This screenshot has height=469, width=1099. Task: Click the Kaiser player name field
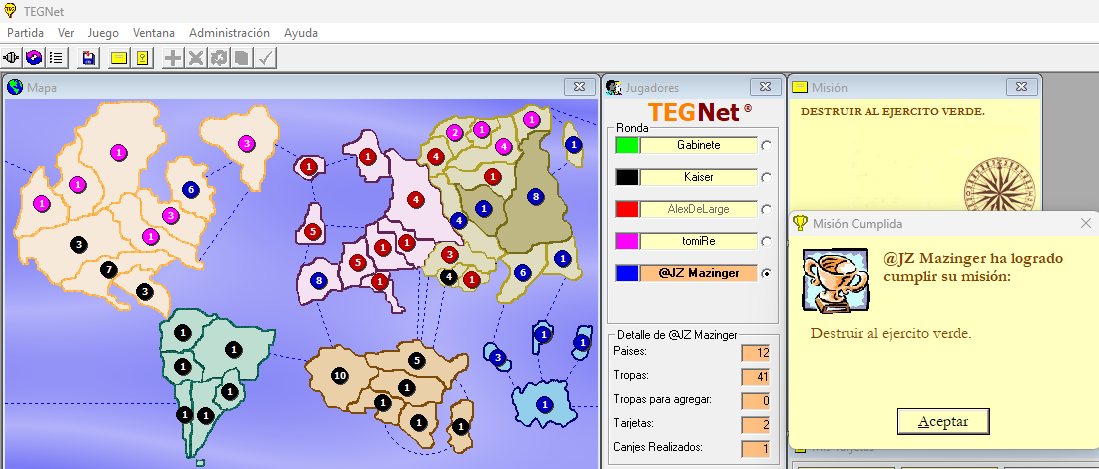(x=699, y=177)
